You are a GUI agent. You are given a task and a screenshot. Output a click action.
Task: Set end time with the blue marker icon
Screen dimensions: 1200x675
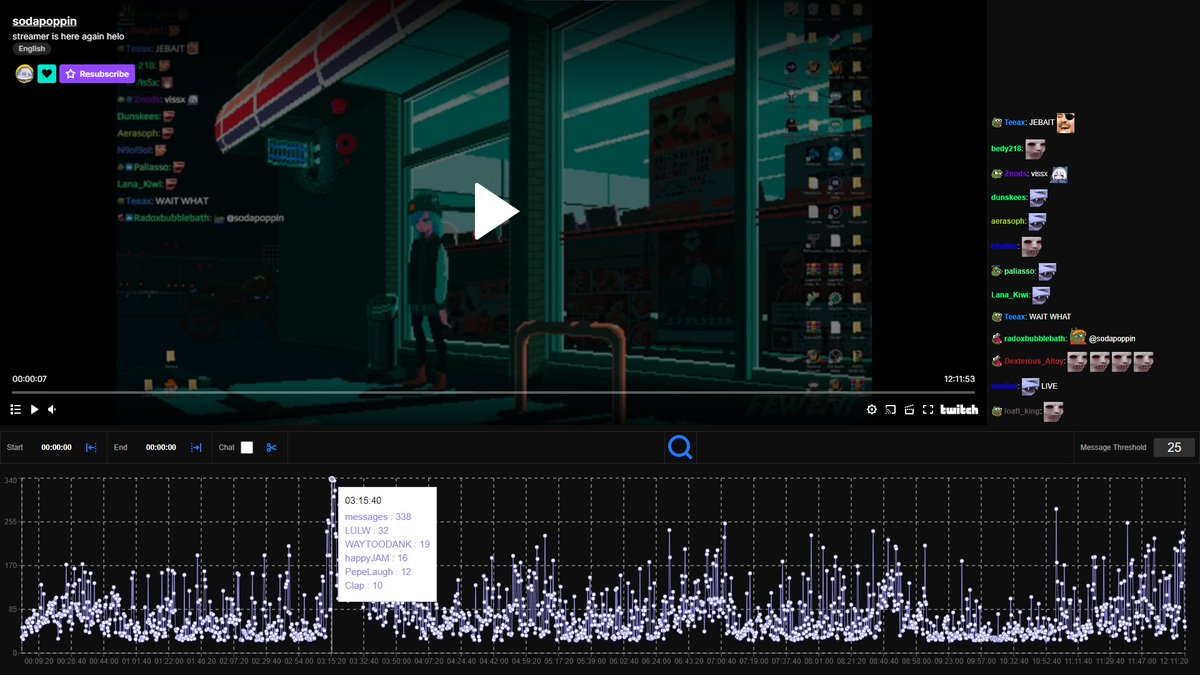[x=196, y=447]
